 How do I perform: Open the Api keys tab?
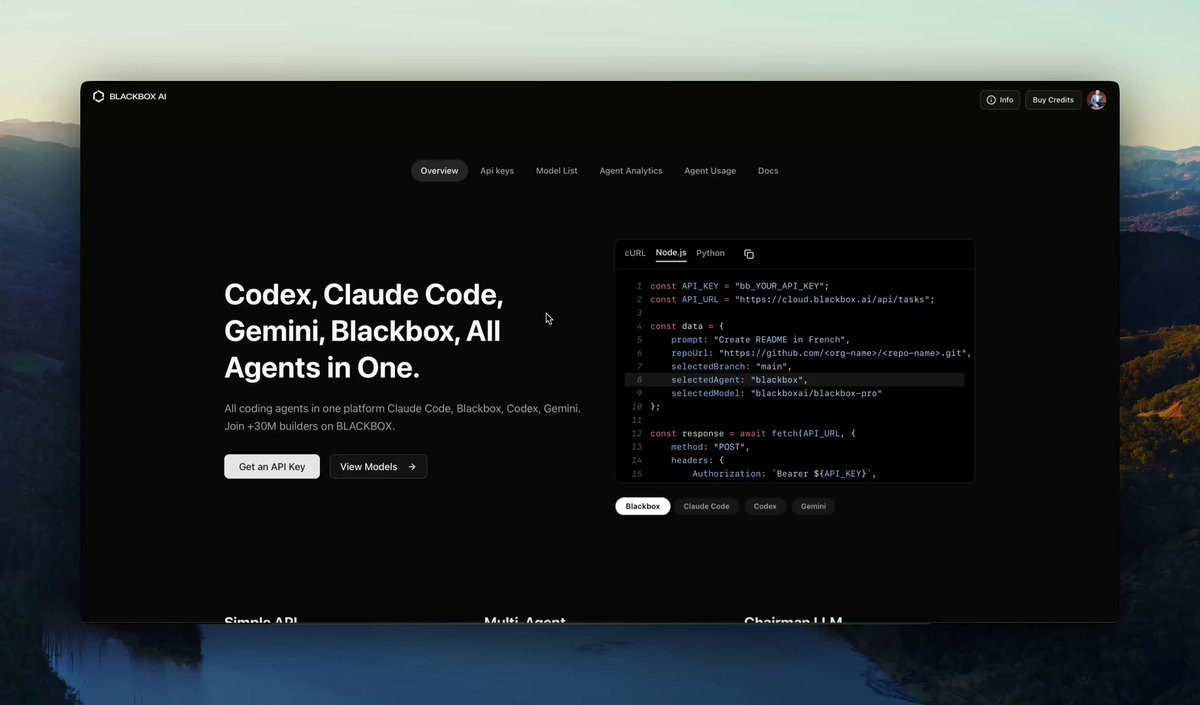coord(497,171)
